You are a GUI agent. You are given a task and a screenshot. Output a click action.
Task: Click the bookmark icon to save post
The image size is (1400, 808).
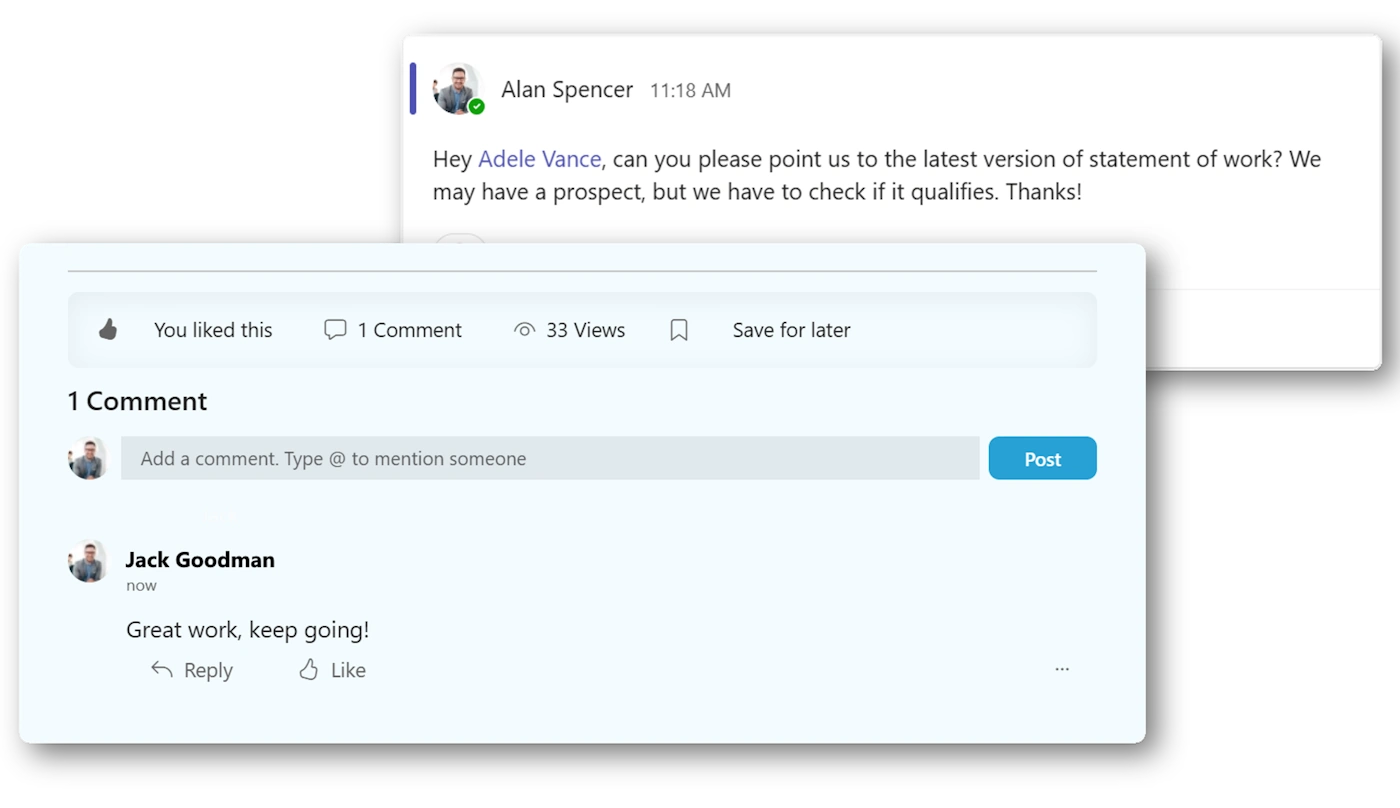[x=679, y=330]
